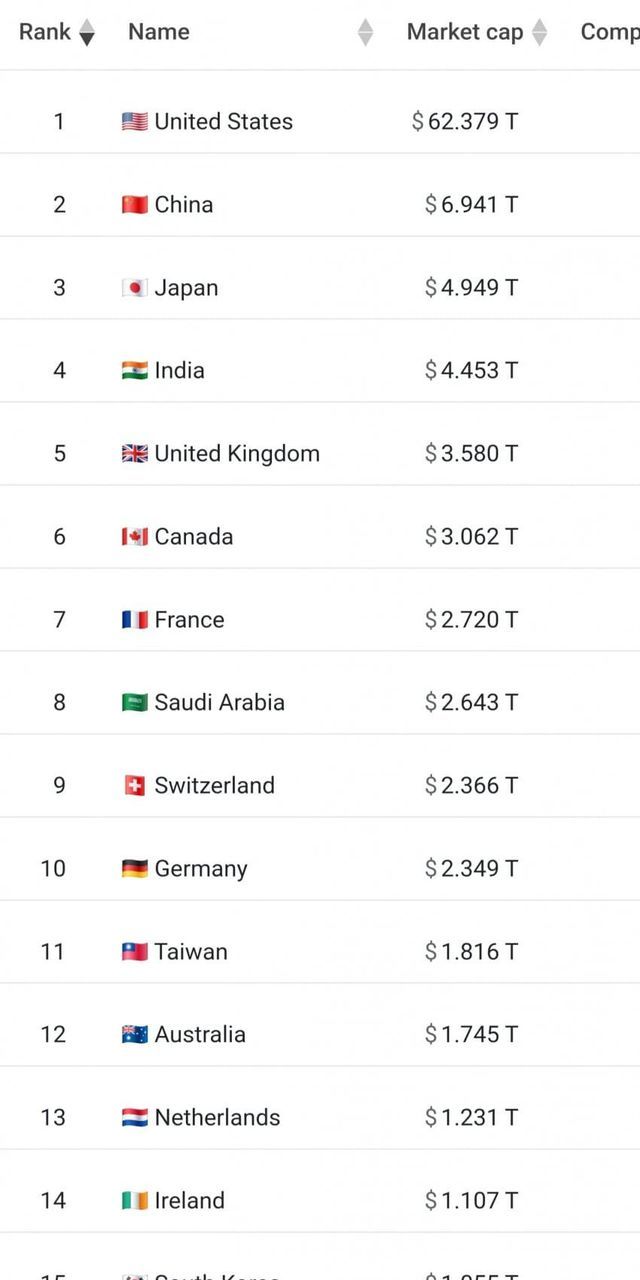The width and height of the screenshot is (640, 1280).
Task: Open the Netherlands country link
Action: 217,1118
